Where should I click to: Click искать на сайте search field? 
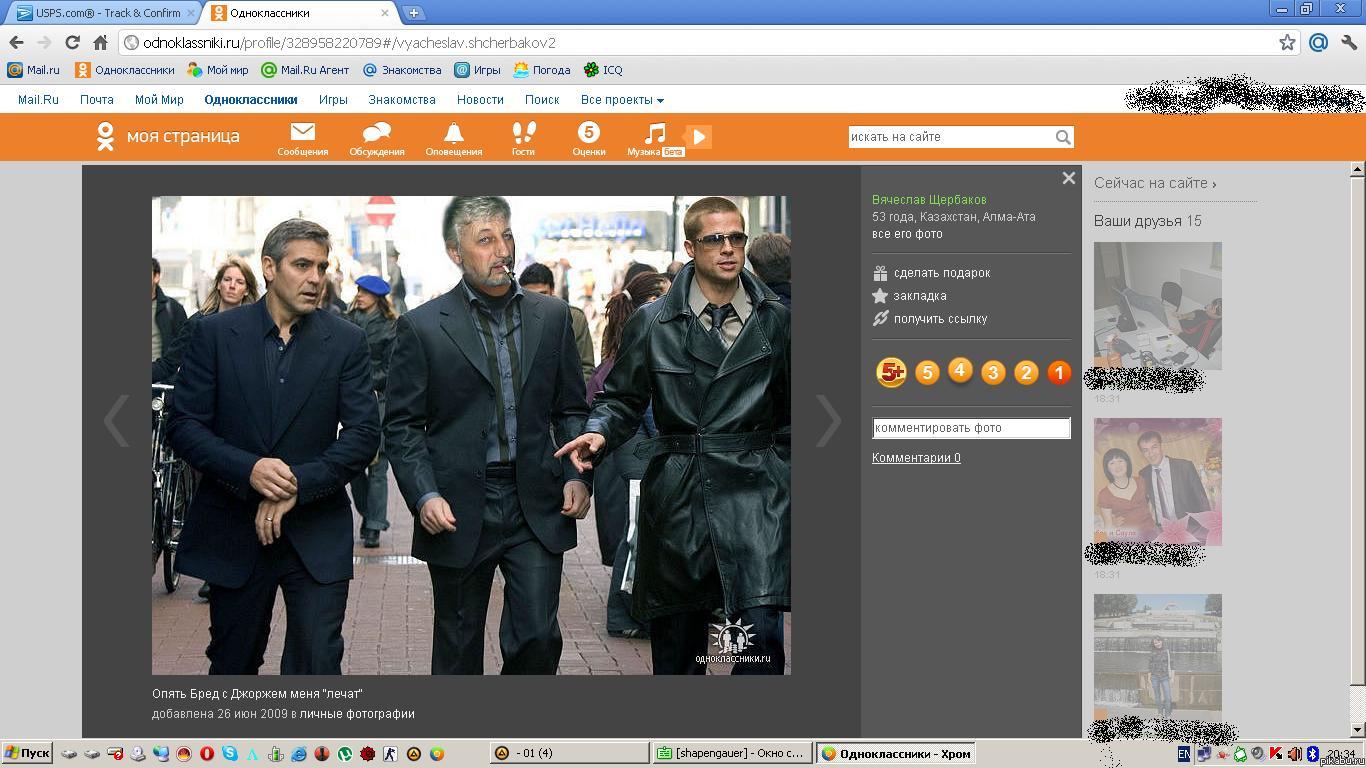(951, 137)
